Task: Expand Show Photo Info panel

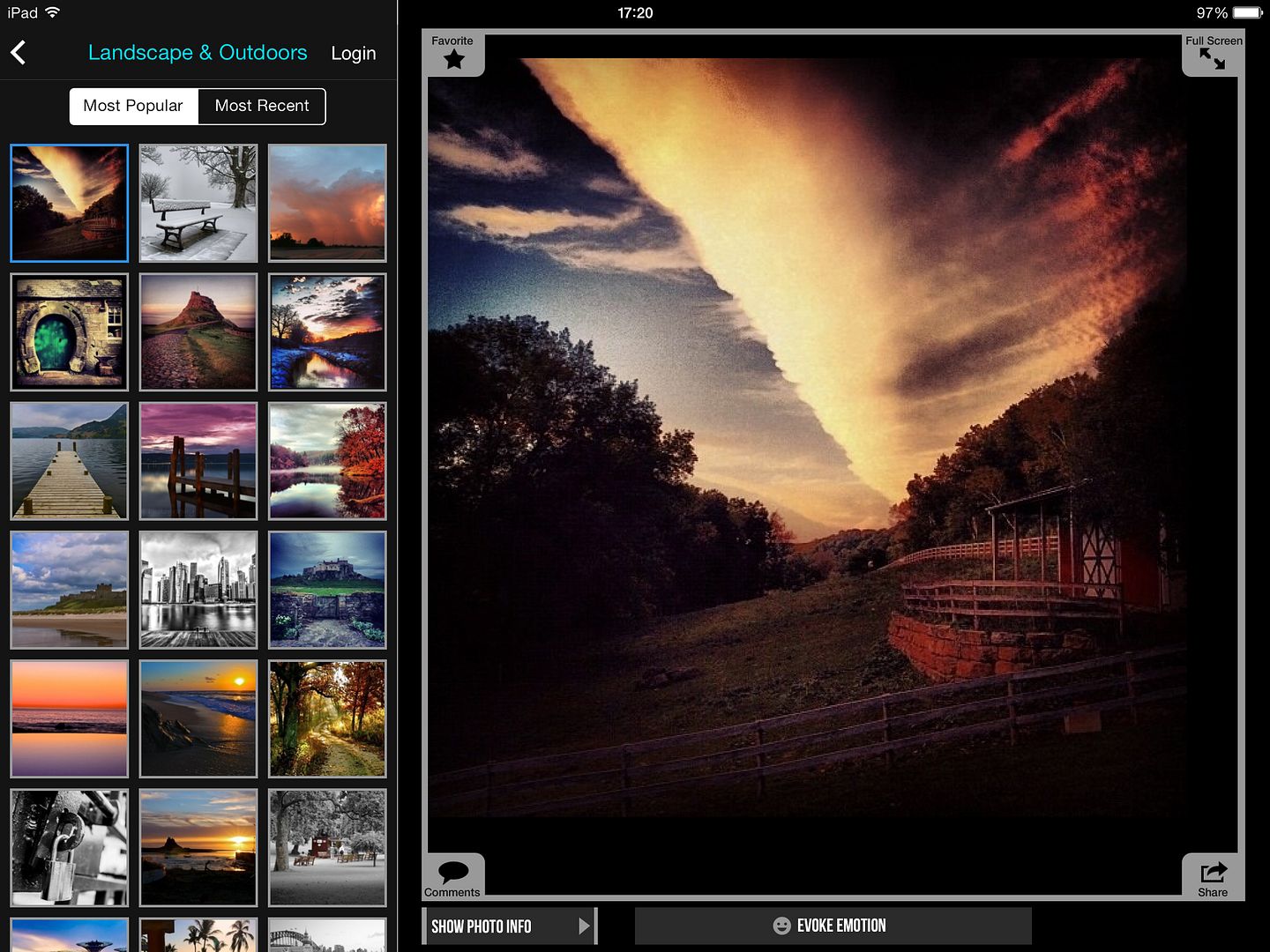Action: tap(510, 926)
